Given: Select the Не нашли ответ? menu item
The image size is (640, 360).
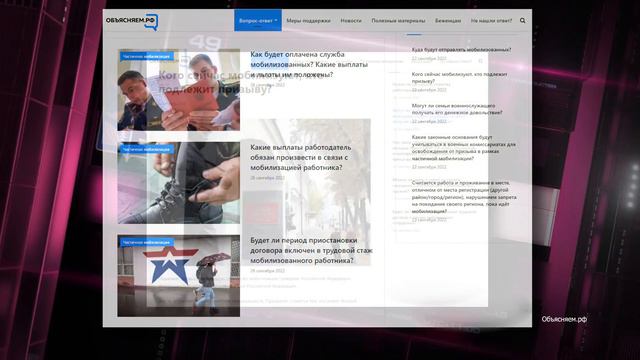Looking at the screenshot, I should pos(491,20).
